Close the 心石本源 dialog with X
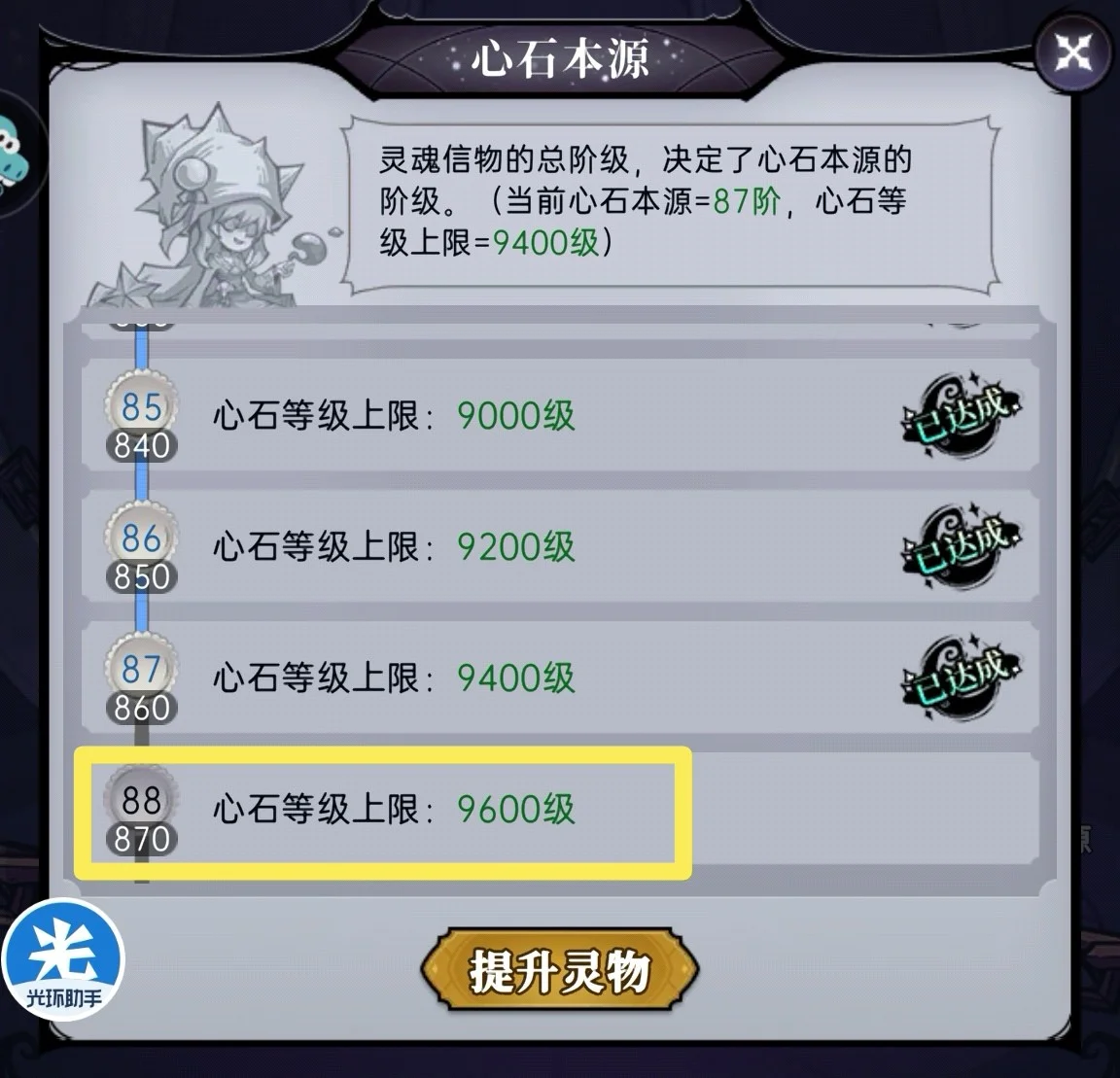Image resolution: width=1120 pixels, height=1078 pixels. pyautogui.click(x=1073, y=52)
